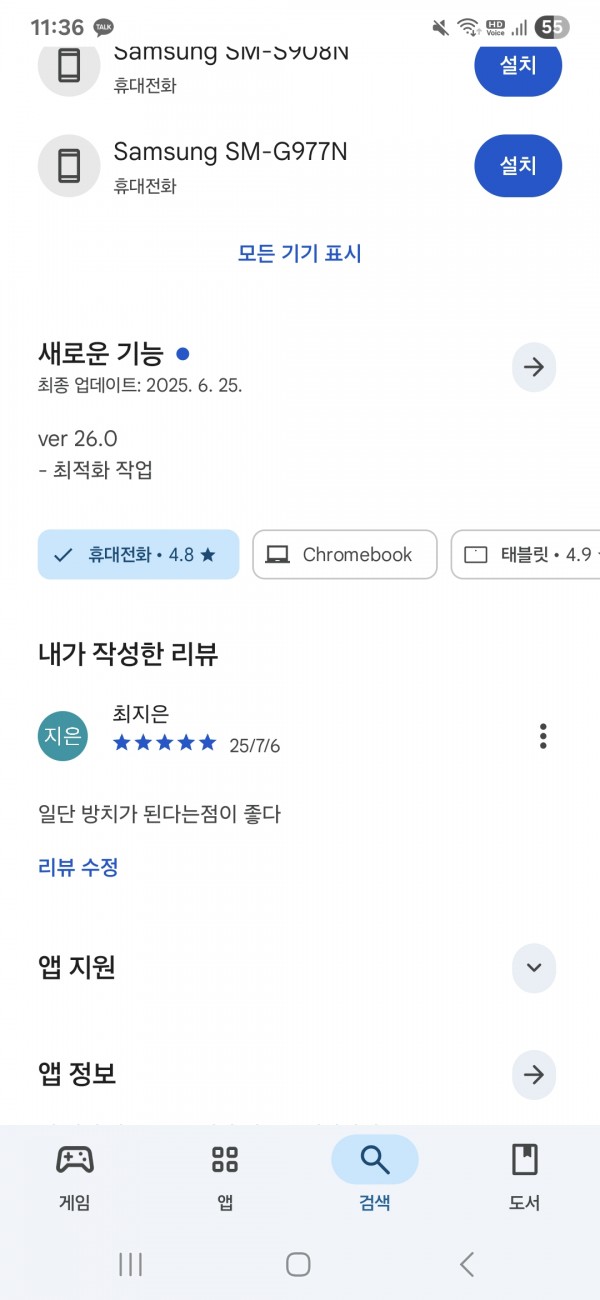Tap the Android back navigation arrow

click(467, 1264)
